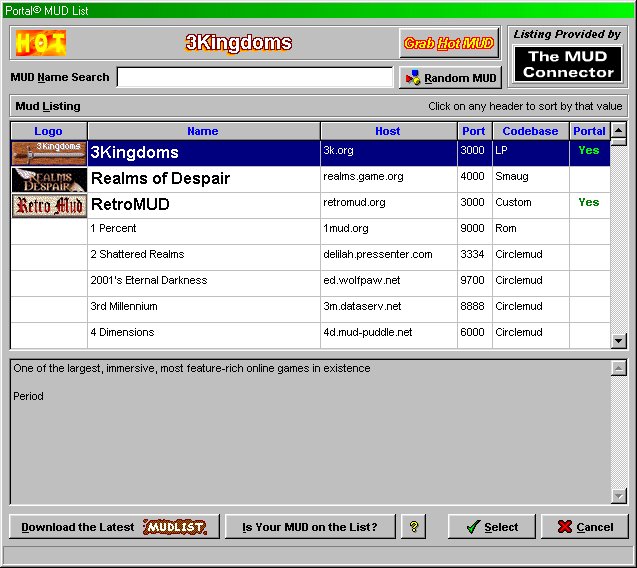Sort the listing by Portal header

[x=589, y=131]
